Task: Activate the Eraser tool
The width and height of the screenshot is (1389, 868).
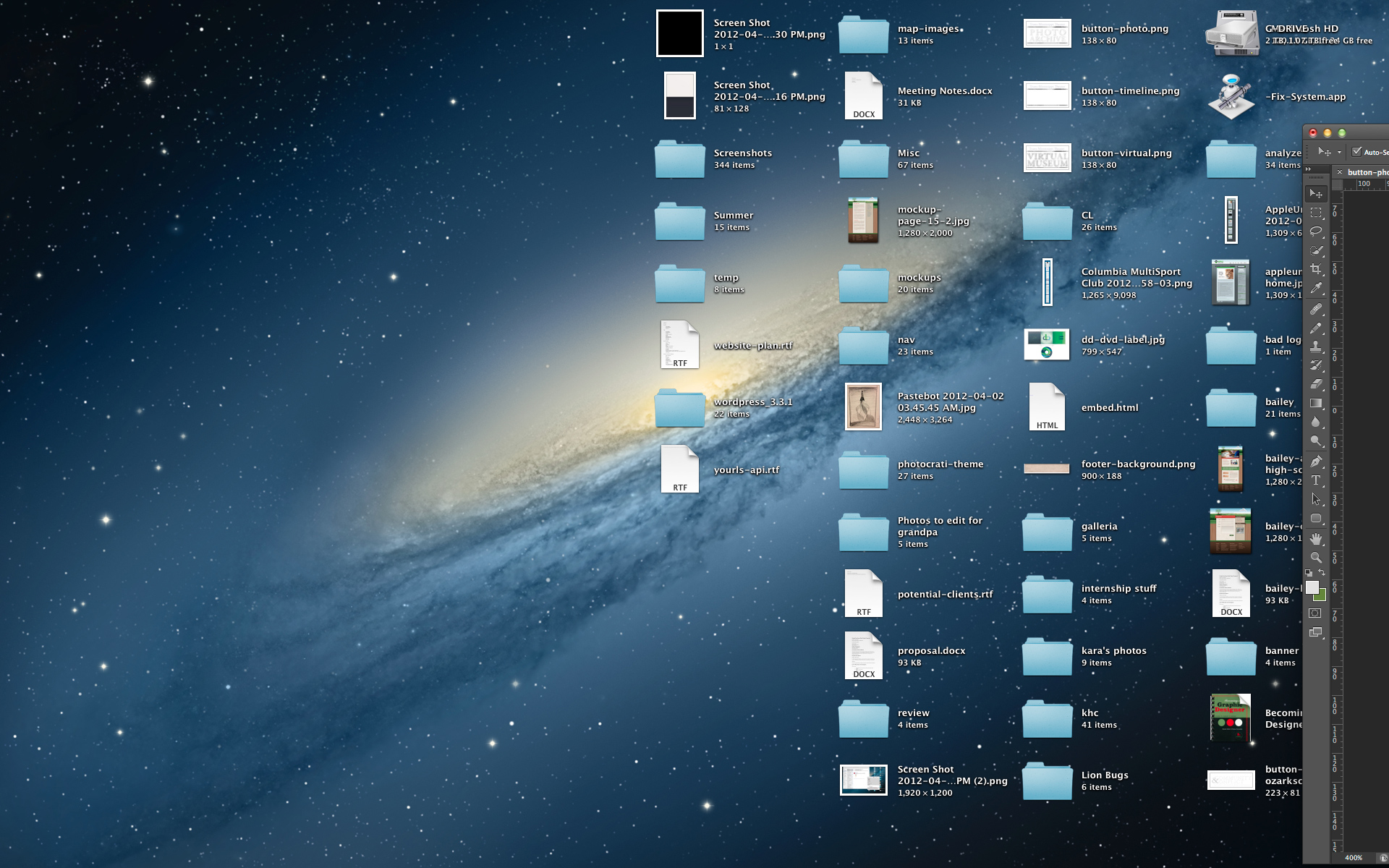Action: (x=1316, y=384)
